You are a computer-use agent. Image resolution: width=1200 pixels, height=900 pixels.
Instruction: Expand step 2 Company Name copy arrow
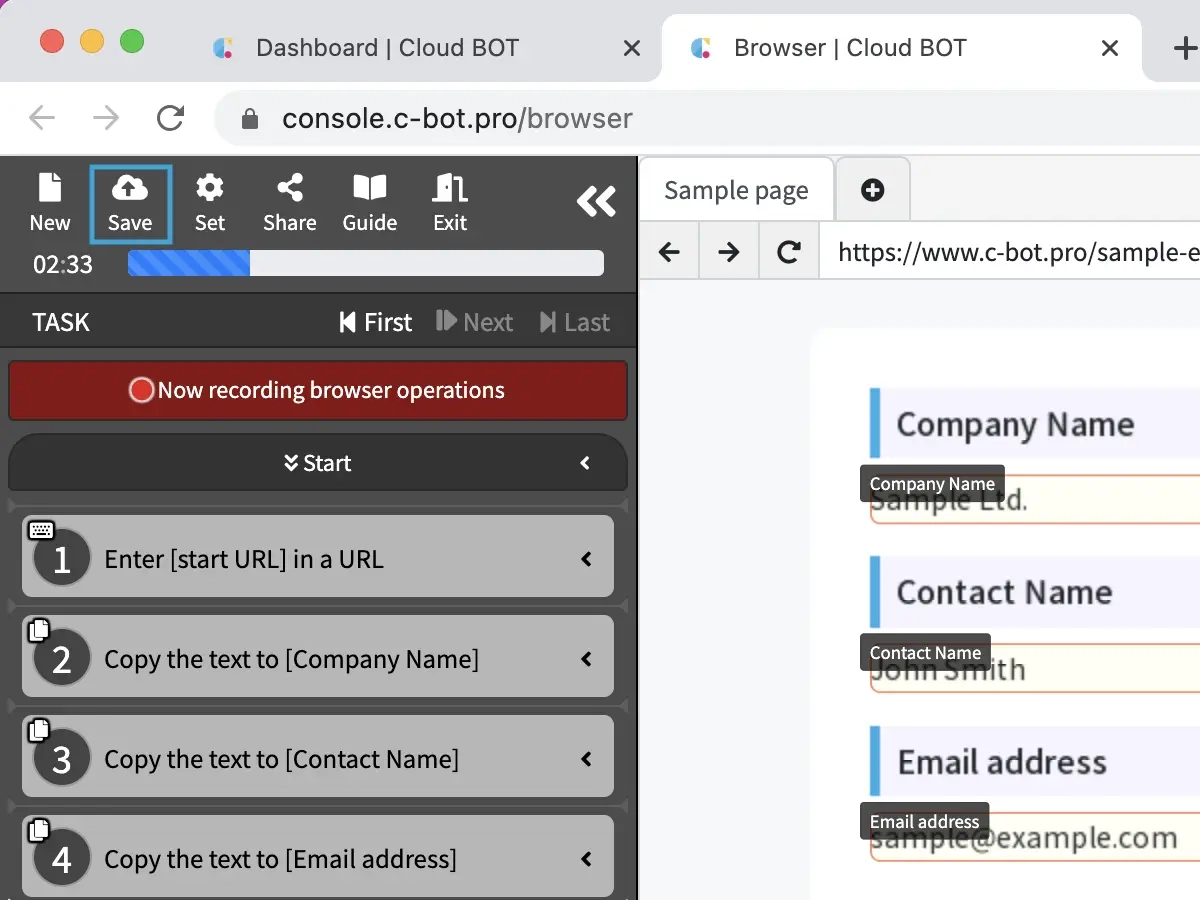[587, 659]
